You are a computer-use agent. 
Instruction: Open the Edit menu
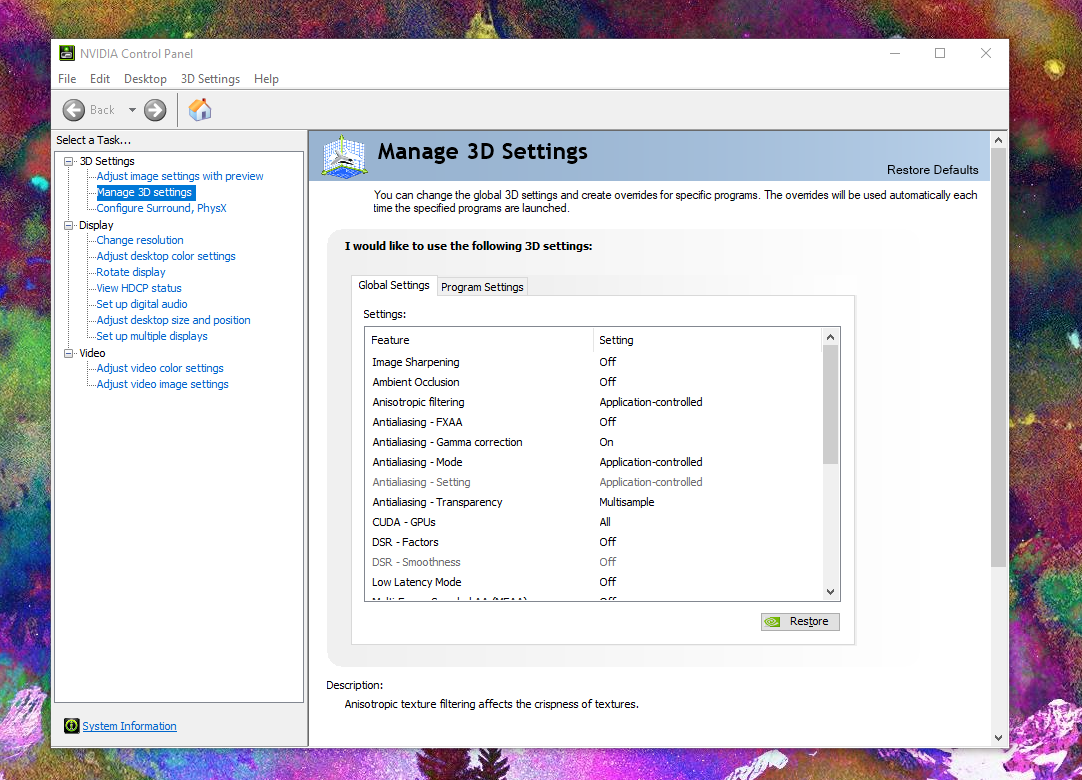tap(100, 79)
